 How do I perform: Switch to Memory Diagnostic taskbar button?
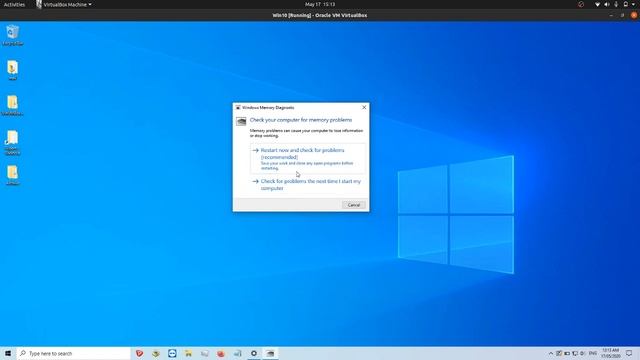point(270,353)
